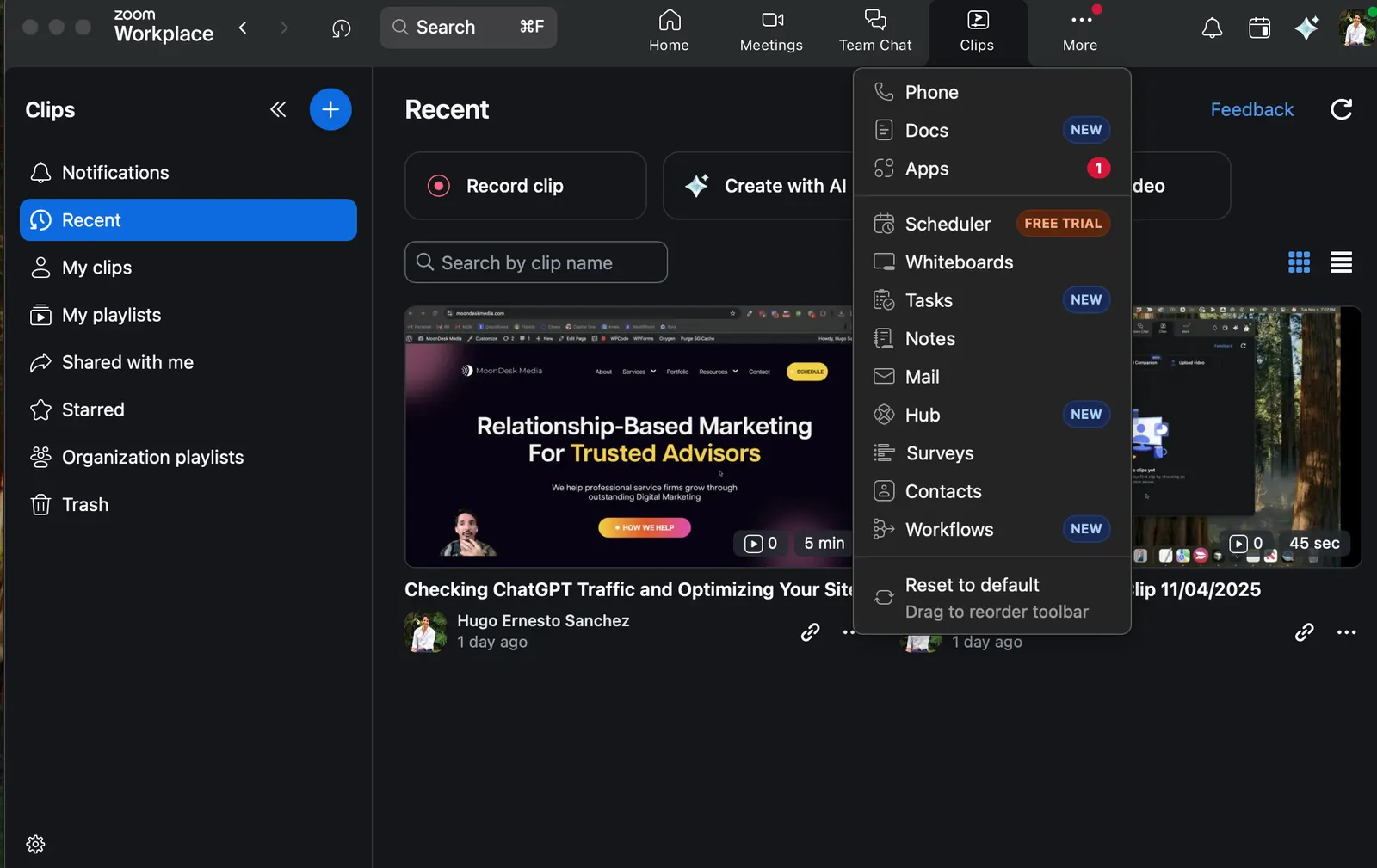Open the Feedback link

click(1251, 109)
